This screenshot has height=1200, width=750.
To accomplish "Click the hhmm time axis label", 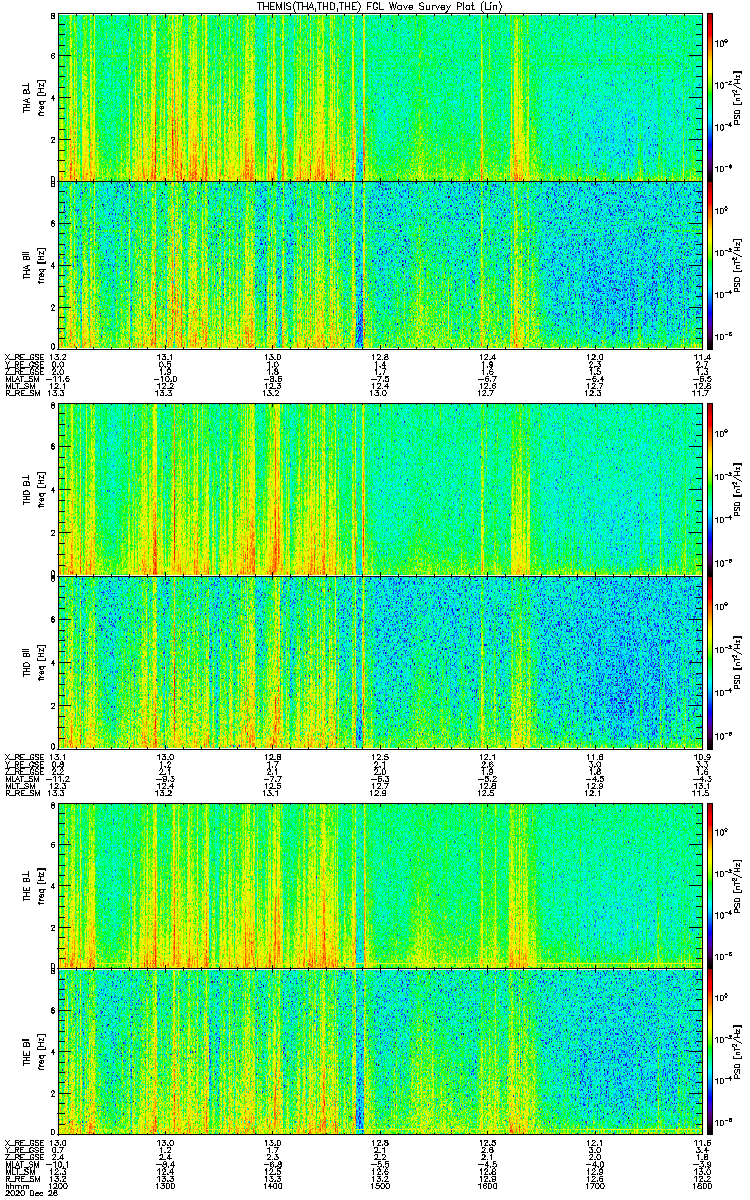I will tap(16, 1186).
